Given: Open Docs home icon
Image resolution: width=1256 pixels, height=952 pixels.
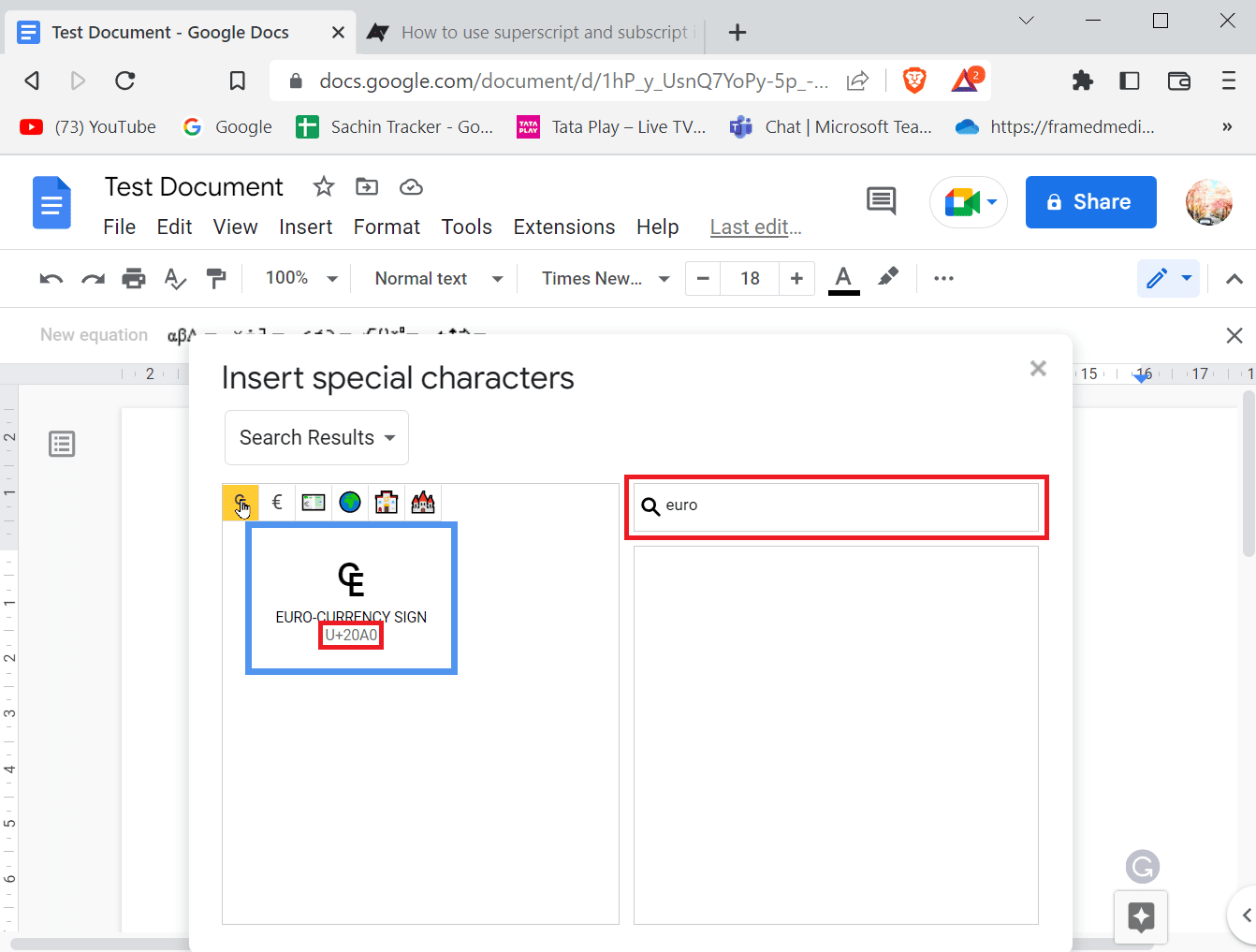Looking at the screenshot, I should tap(52, 202).
